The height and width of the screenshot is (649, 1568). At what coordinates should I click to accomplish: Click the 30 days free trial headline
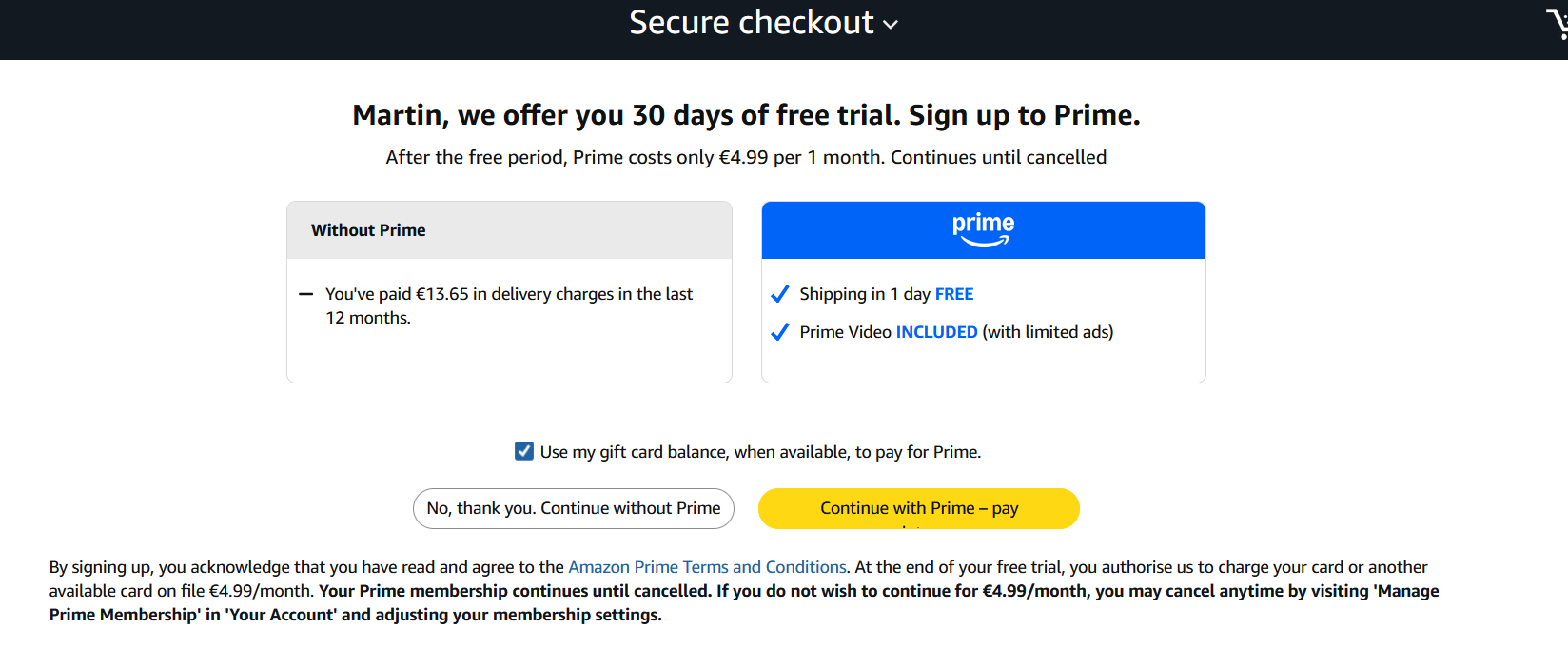point(746,115)
